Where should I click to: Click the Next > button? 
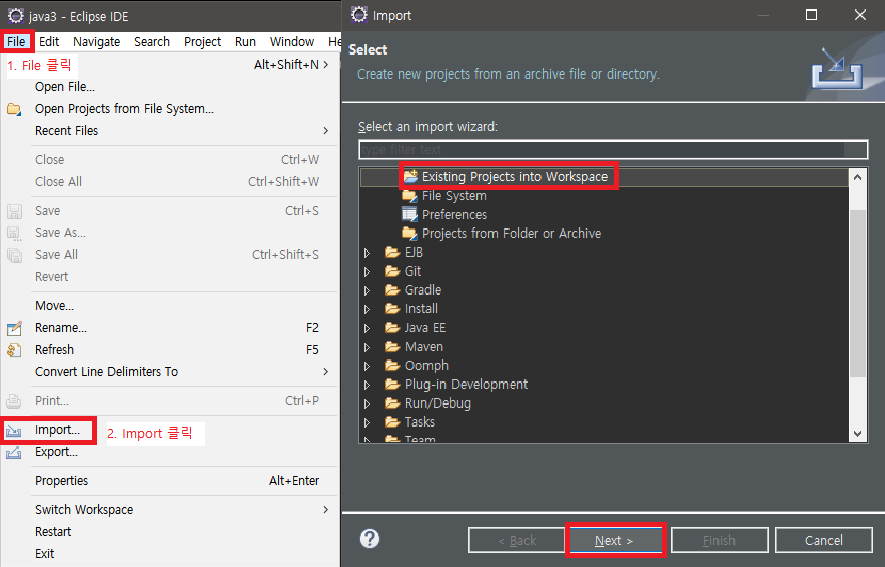coord(615,540)
